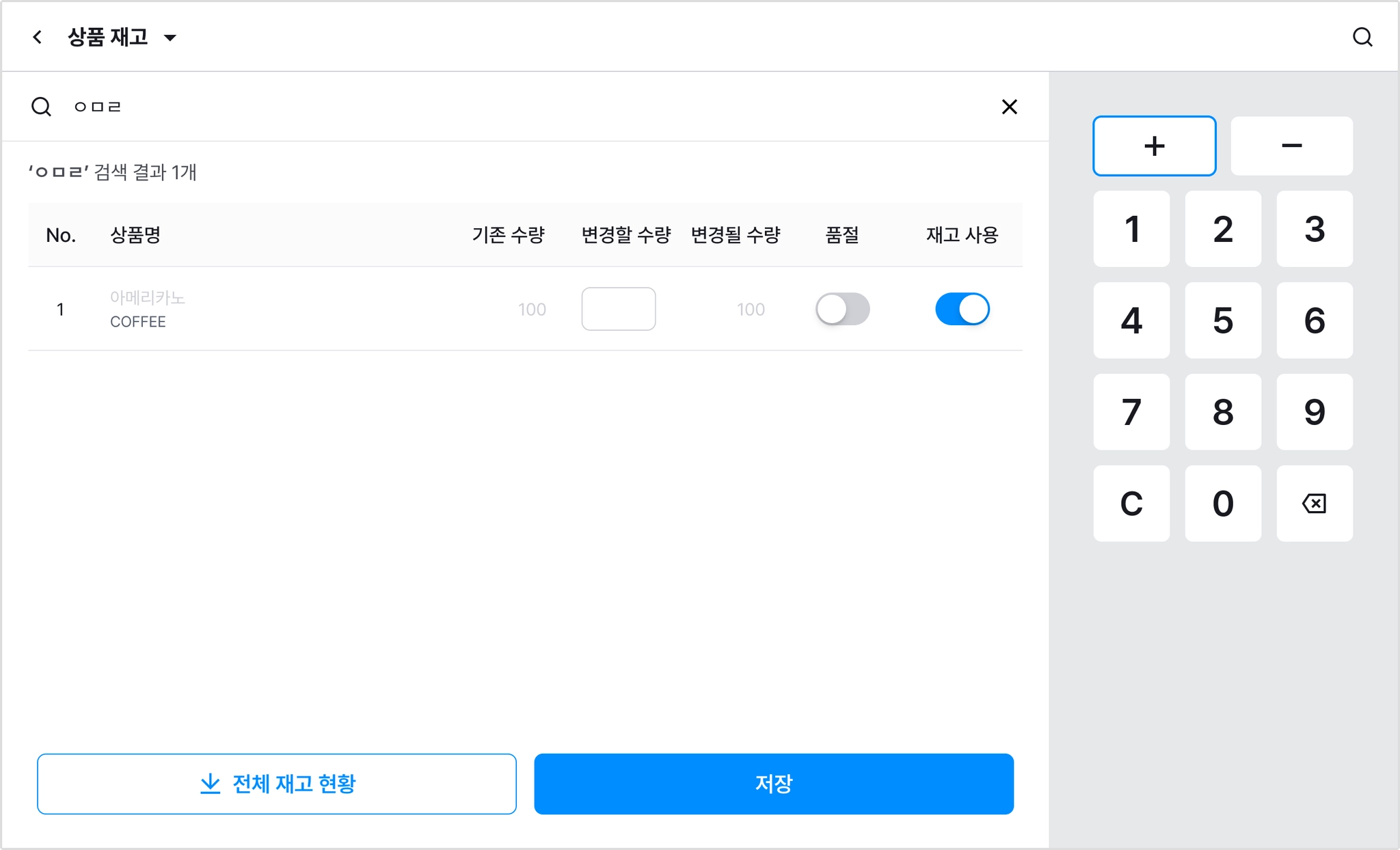Tap number 0 on the keypad
The width and height of the screenshot is (1400, 850).
(x=1223, y=504)
